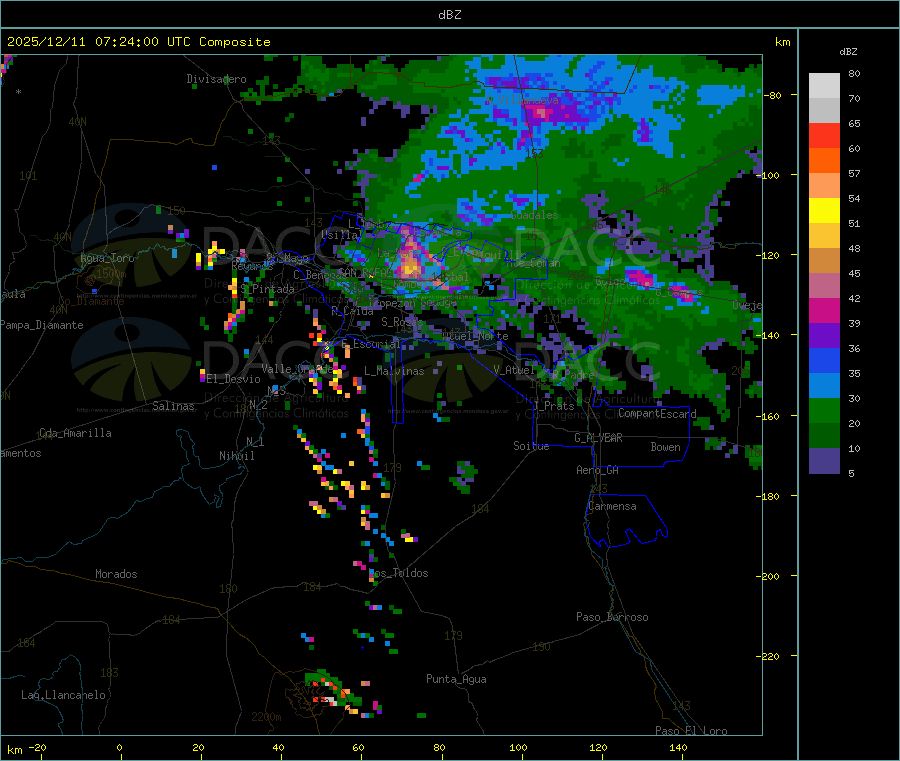Select the Aero_GA label
This screenshot has height=761, width=900.
[x=598, y=470]
